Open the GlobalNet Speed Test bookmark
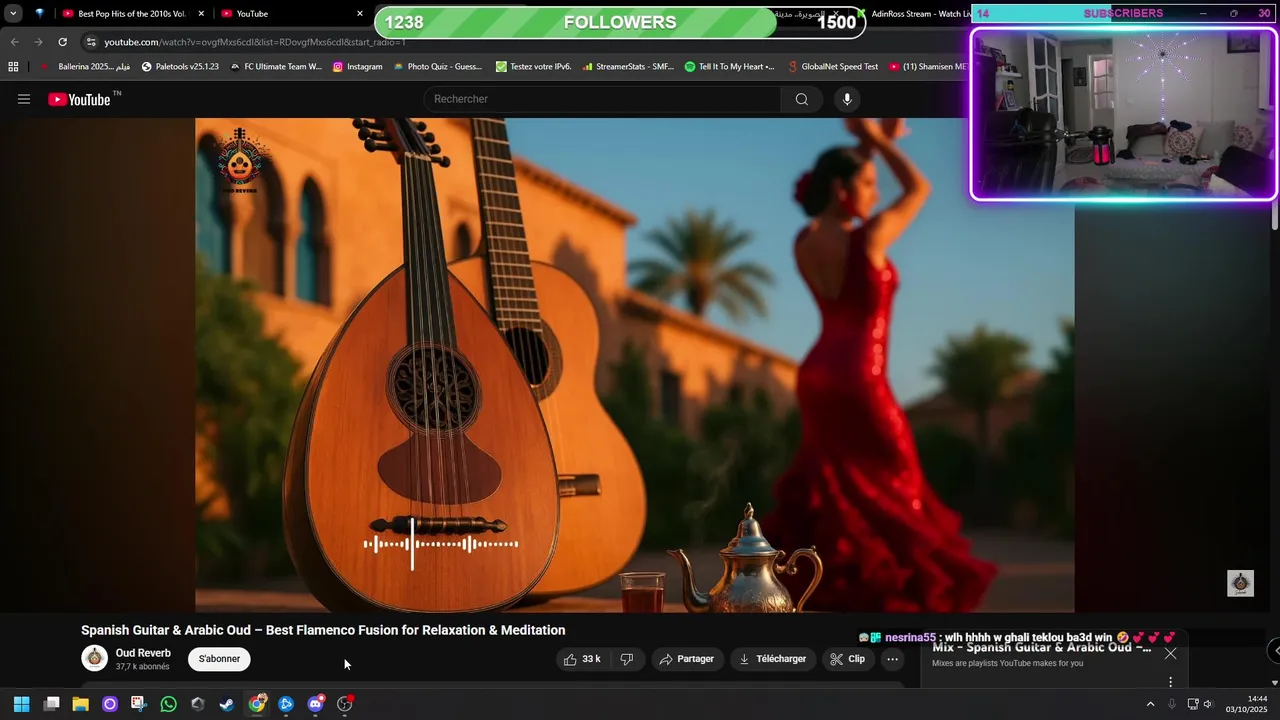Image resolution: width=1280 pixels, height=720 pixels. [x=833, y=67]
